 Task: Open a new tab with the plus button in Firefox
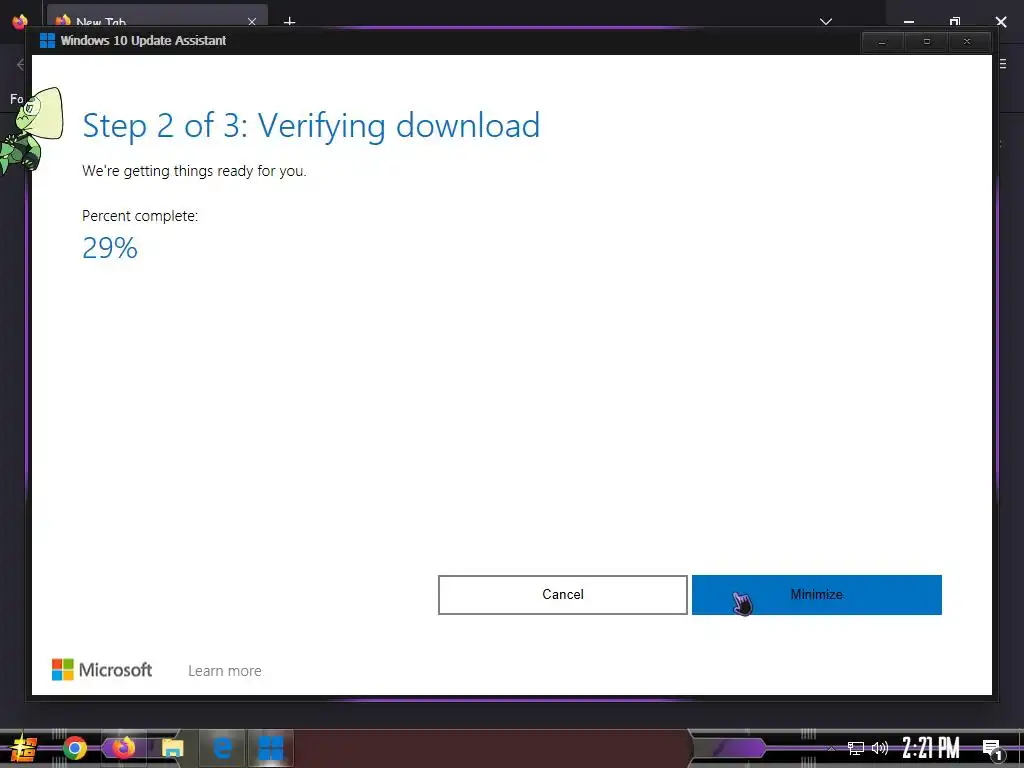[289, 22]
